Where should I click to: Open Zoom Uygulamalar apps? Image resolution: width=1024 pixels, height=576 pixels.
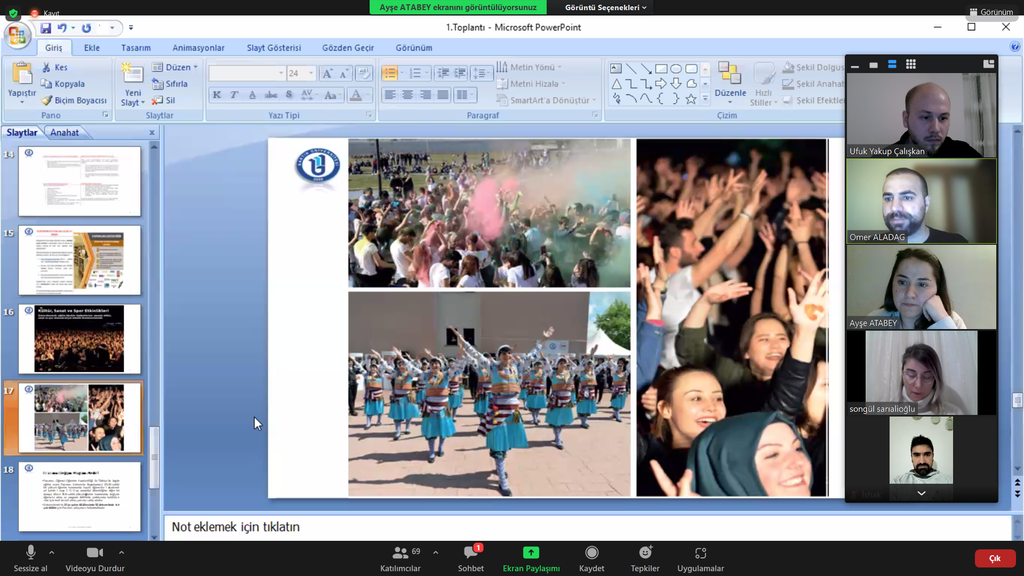pos(700,559)
